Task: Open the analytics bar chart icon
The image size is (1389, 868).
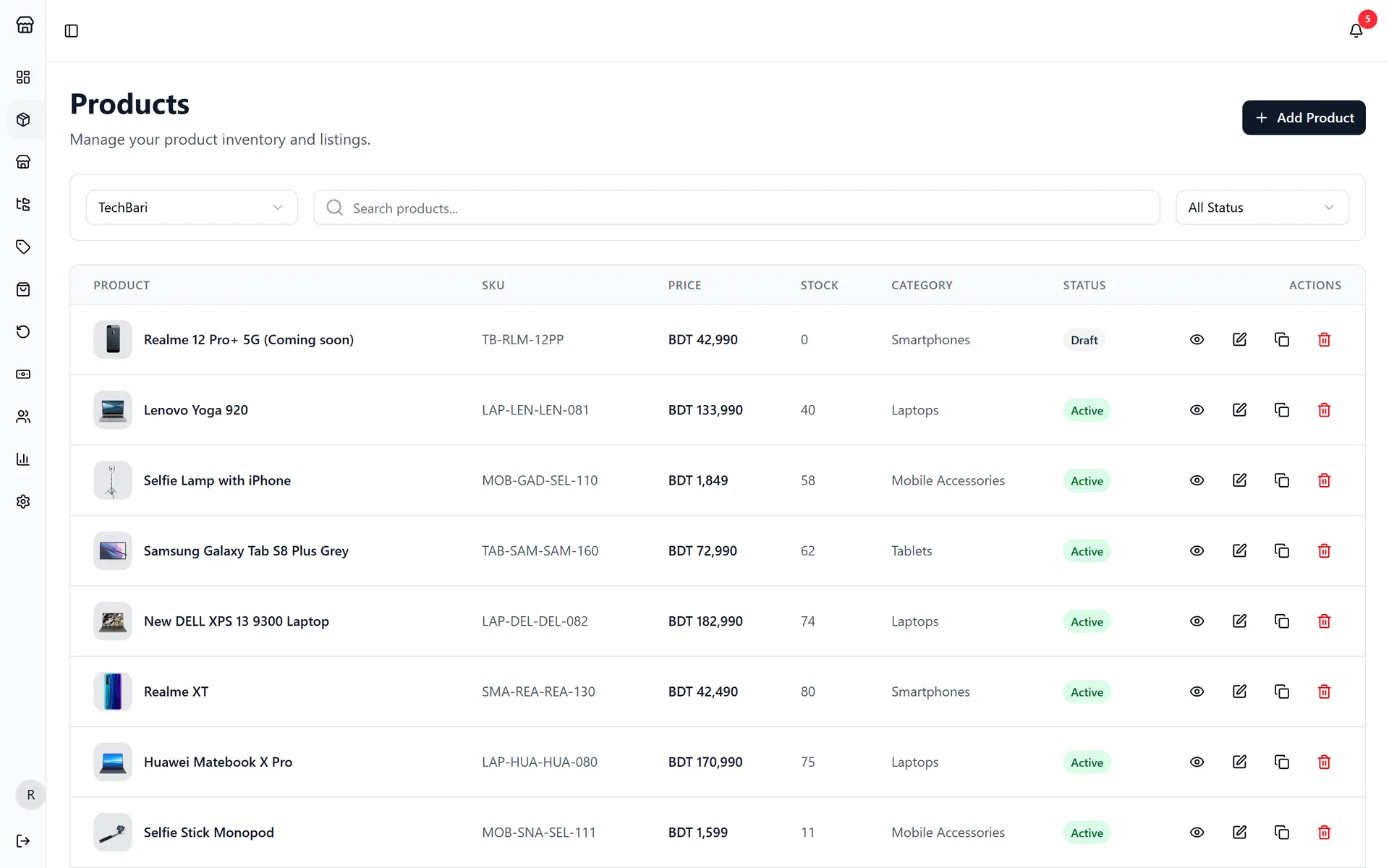Action: 23,459
